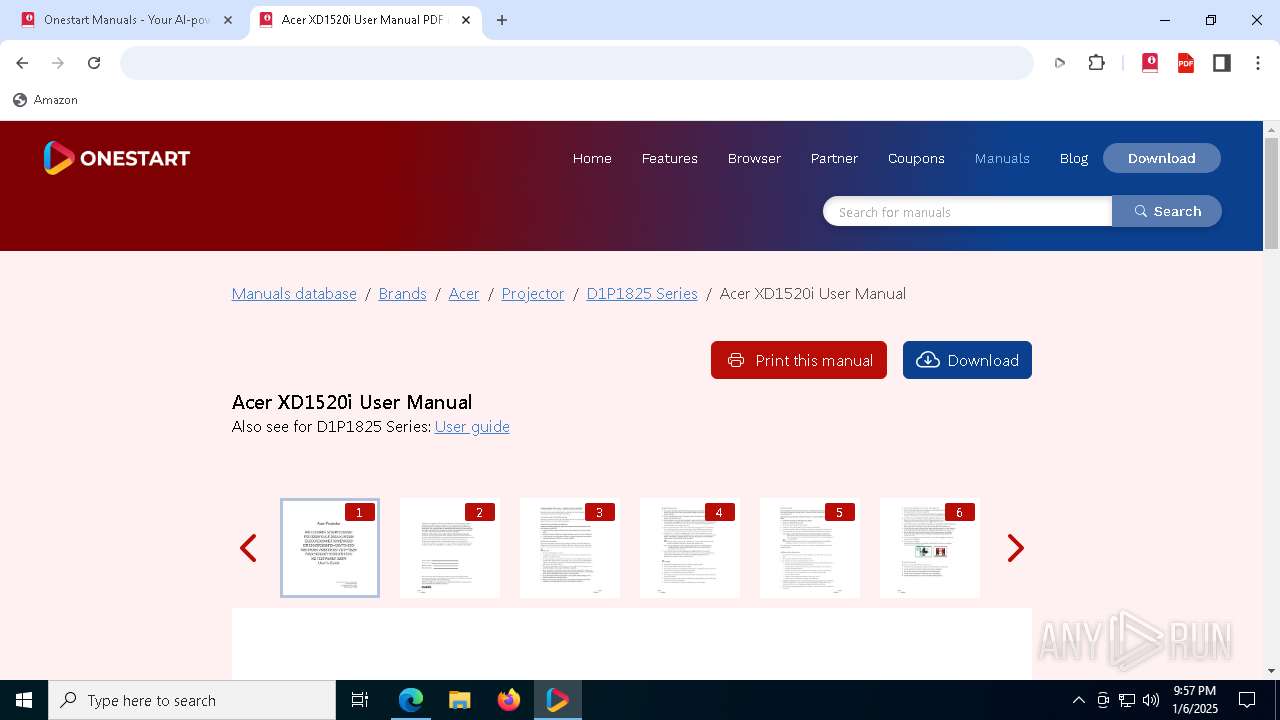
Task: Toggle the browser side panel icon
Action: (1222, 63)
